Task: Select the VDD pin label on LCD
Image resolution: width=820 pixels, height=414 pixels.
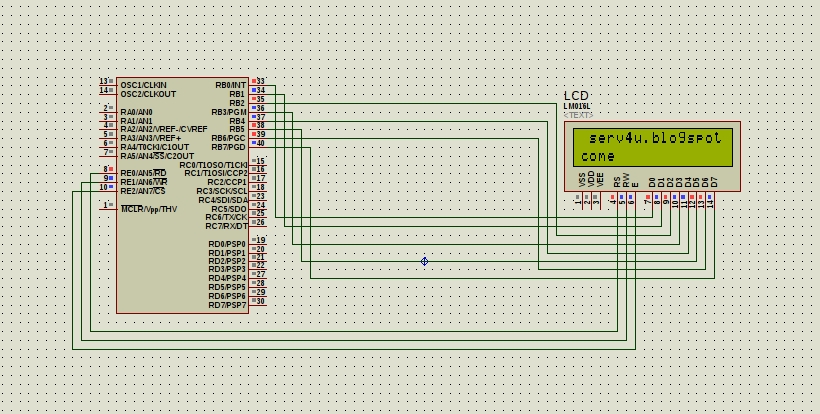Action: [591, 179]
